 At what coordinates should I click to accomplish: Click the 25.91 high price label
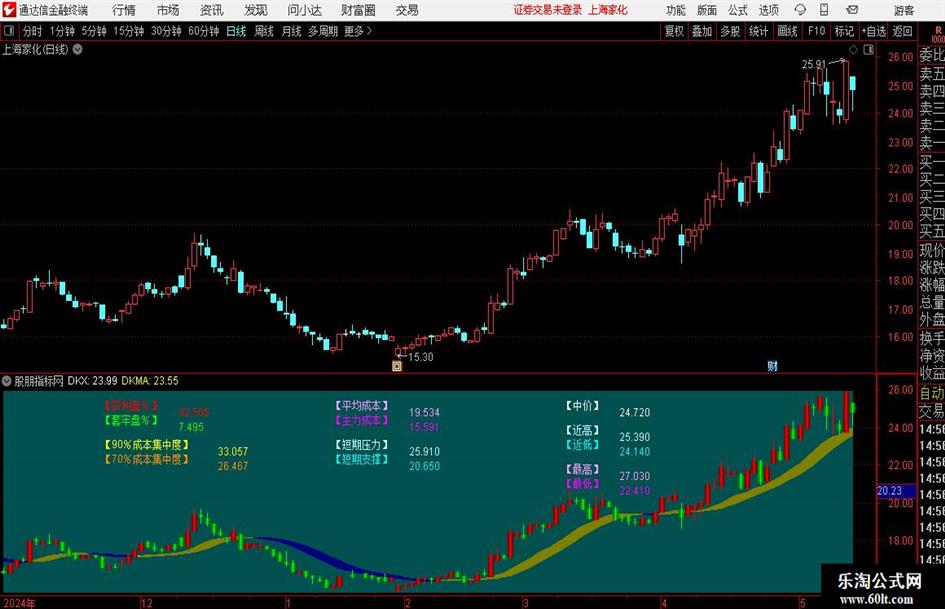(814, 64)
